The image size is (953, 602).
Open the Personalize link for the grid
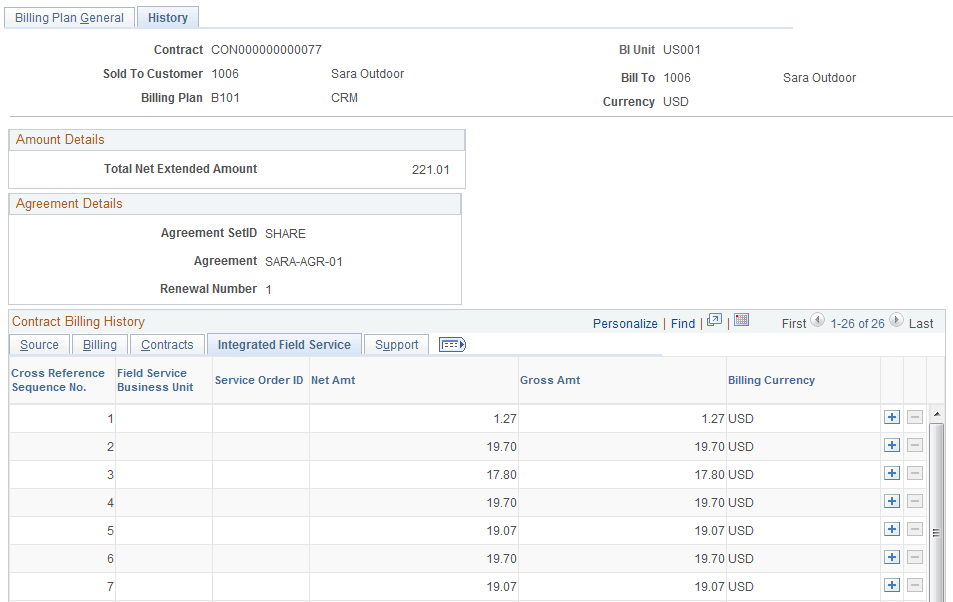tap(624, 323)
